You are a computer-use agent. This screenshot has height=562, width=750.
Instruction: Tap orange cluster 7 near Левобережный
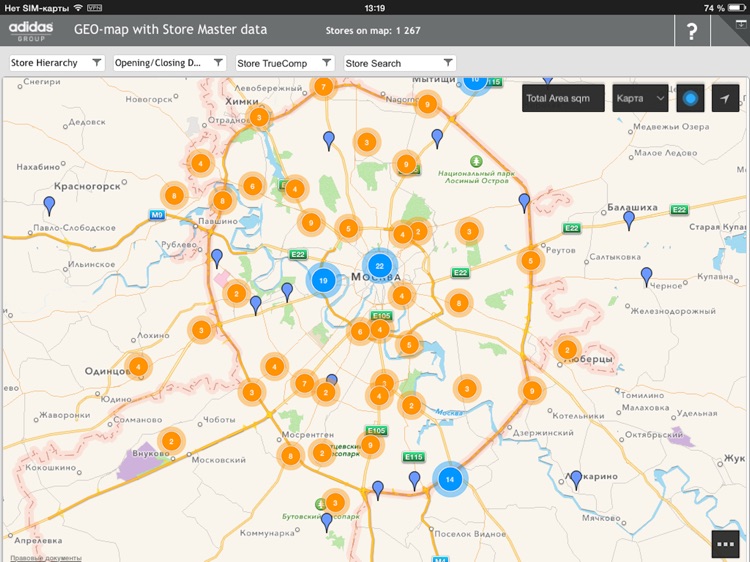tap(323, 87)
